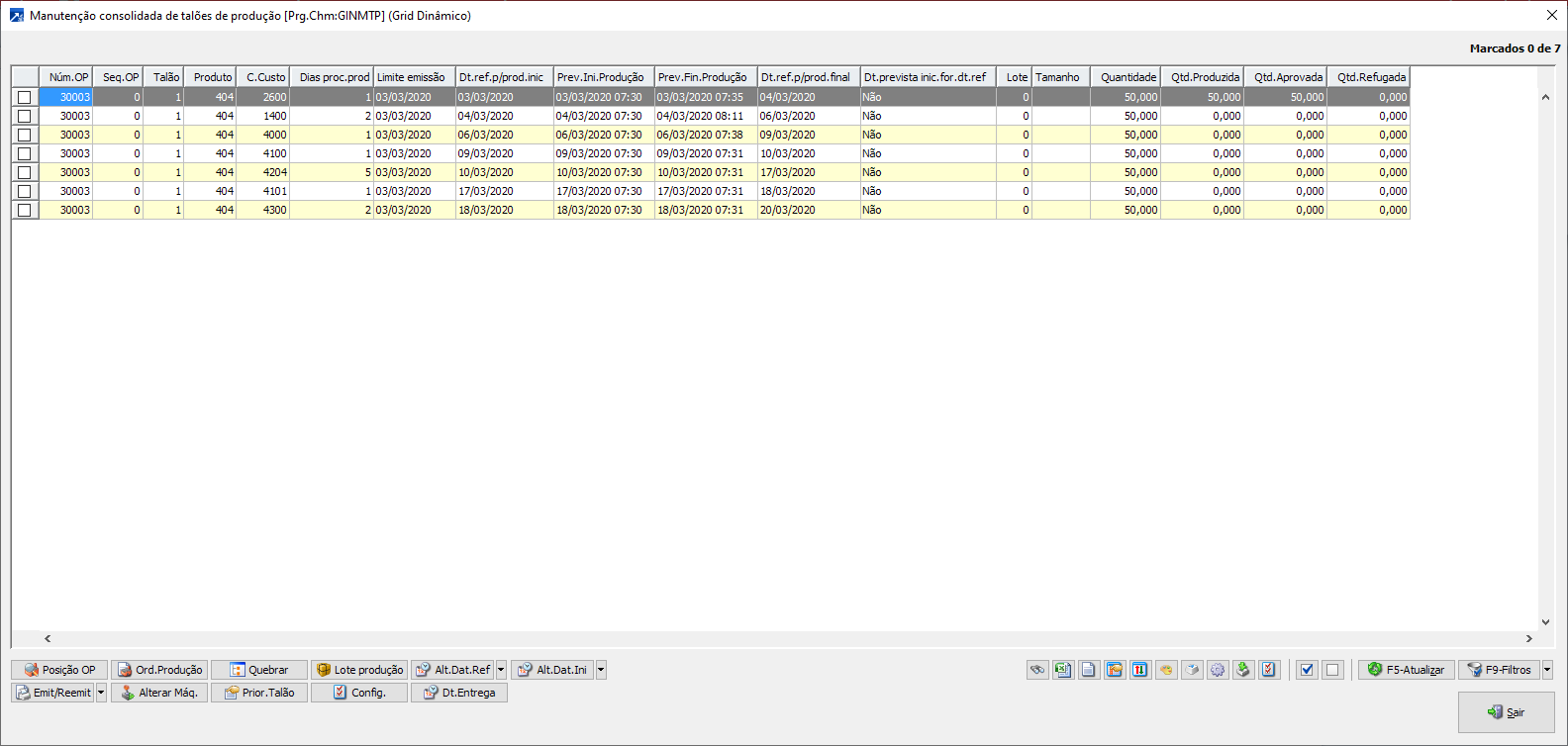1568x746 pixels.
Task: Check the row with C.Custo 2600
Action: [25, 97]
